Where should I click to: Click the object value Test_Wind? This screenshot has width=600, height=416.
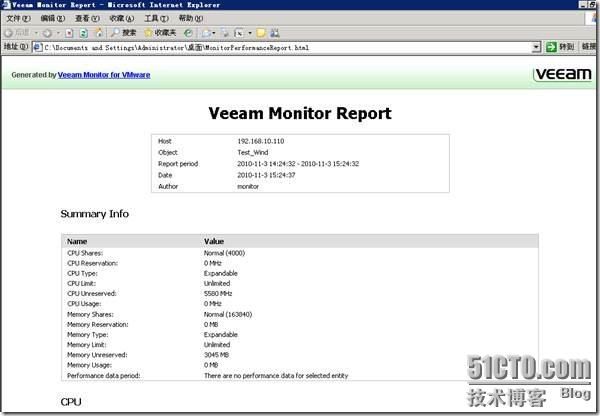point(253,152)
